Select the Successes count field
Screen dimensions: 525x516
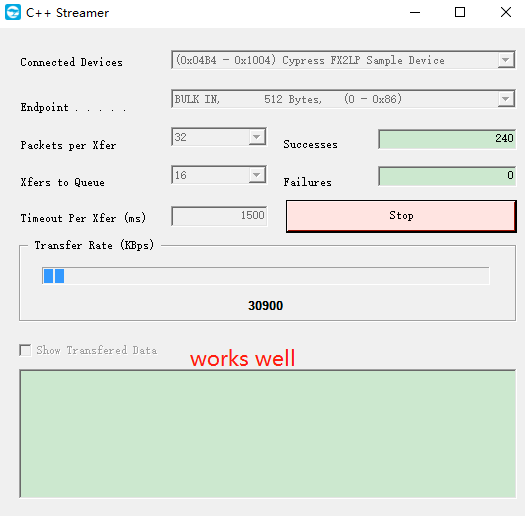point(447,139)
